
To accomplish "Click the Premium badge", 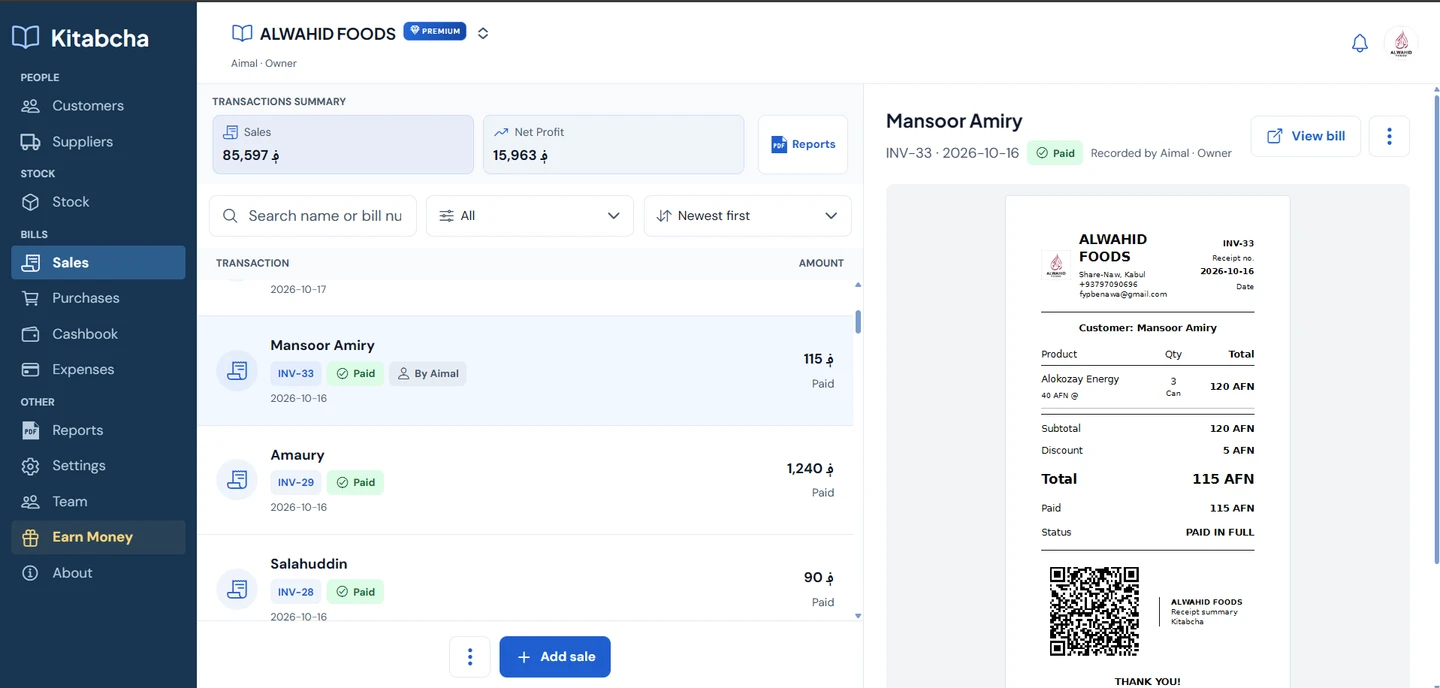I will pyautogui.click(x=435, y=31).
